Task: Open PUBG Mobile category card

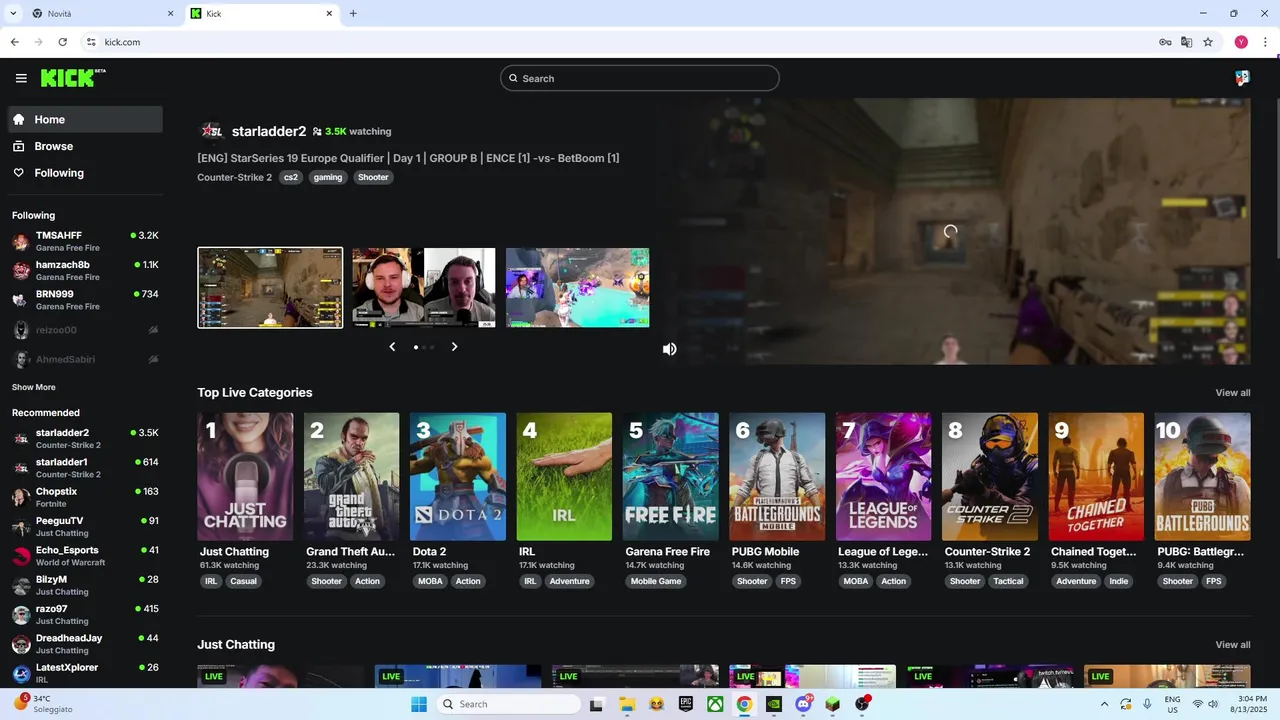Action: (777, 477)
